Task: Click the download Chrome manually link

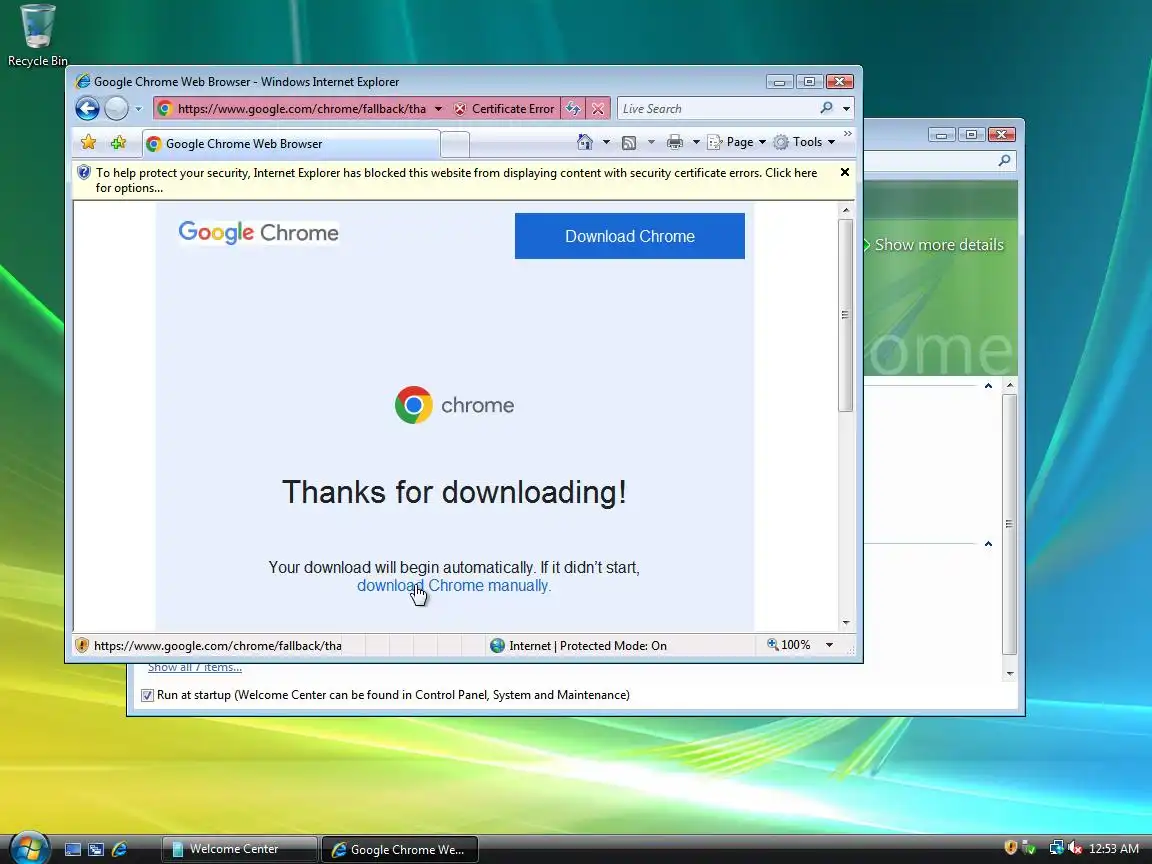Action: coord(454,586)
